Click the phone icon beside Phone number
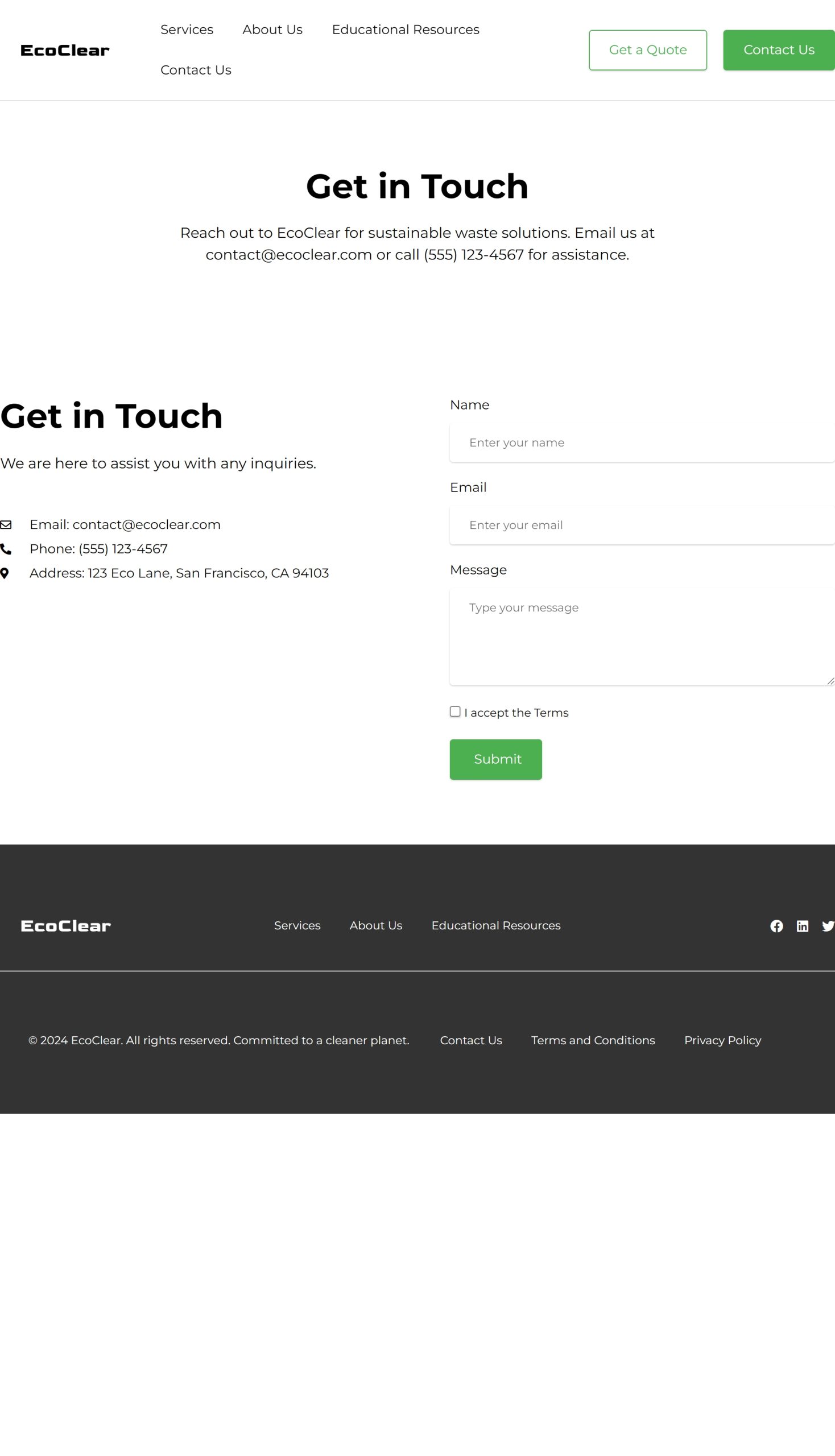835x1456 pixels. (6, 549)
